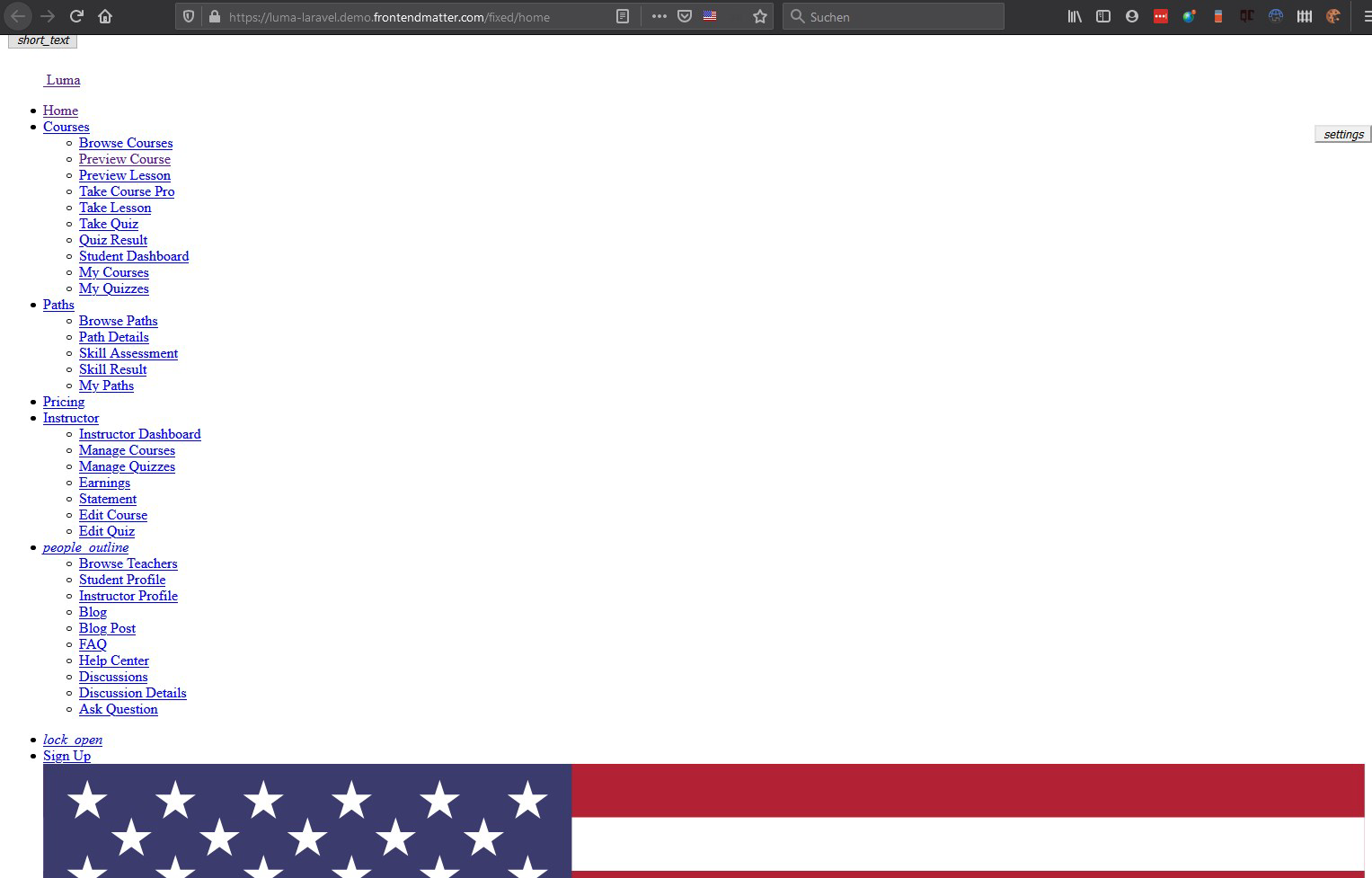The width and height of the screenshot is (1372, 878).
Task: Open the Paths top-level link
Action: tap(58, 305)
